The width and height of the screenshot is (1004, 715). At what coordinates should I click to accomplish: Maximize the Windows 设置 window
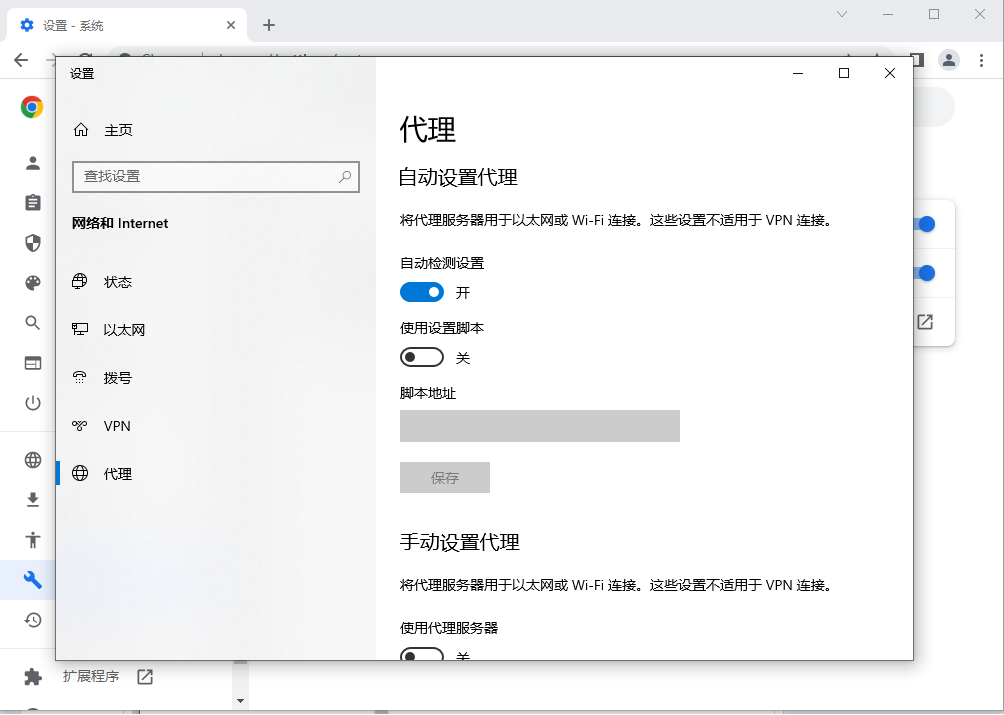[844, 73]
